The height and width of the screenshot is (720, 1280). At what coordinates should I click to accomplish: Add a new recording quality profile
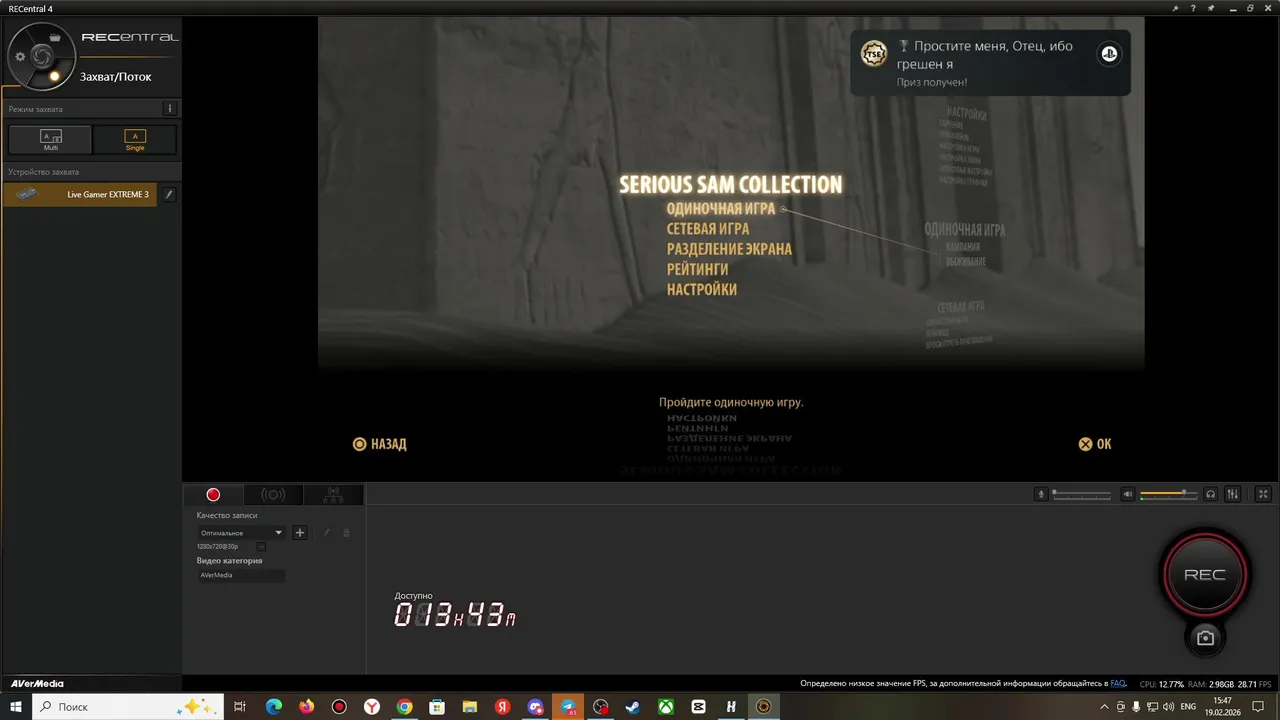[299, 533]
